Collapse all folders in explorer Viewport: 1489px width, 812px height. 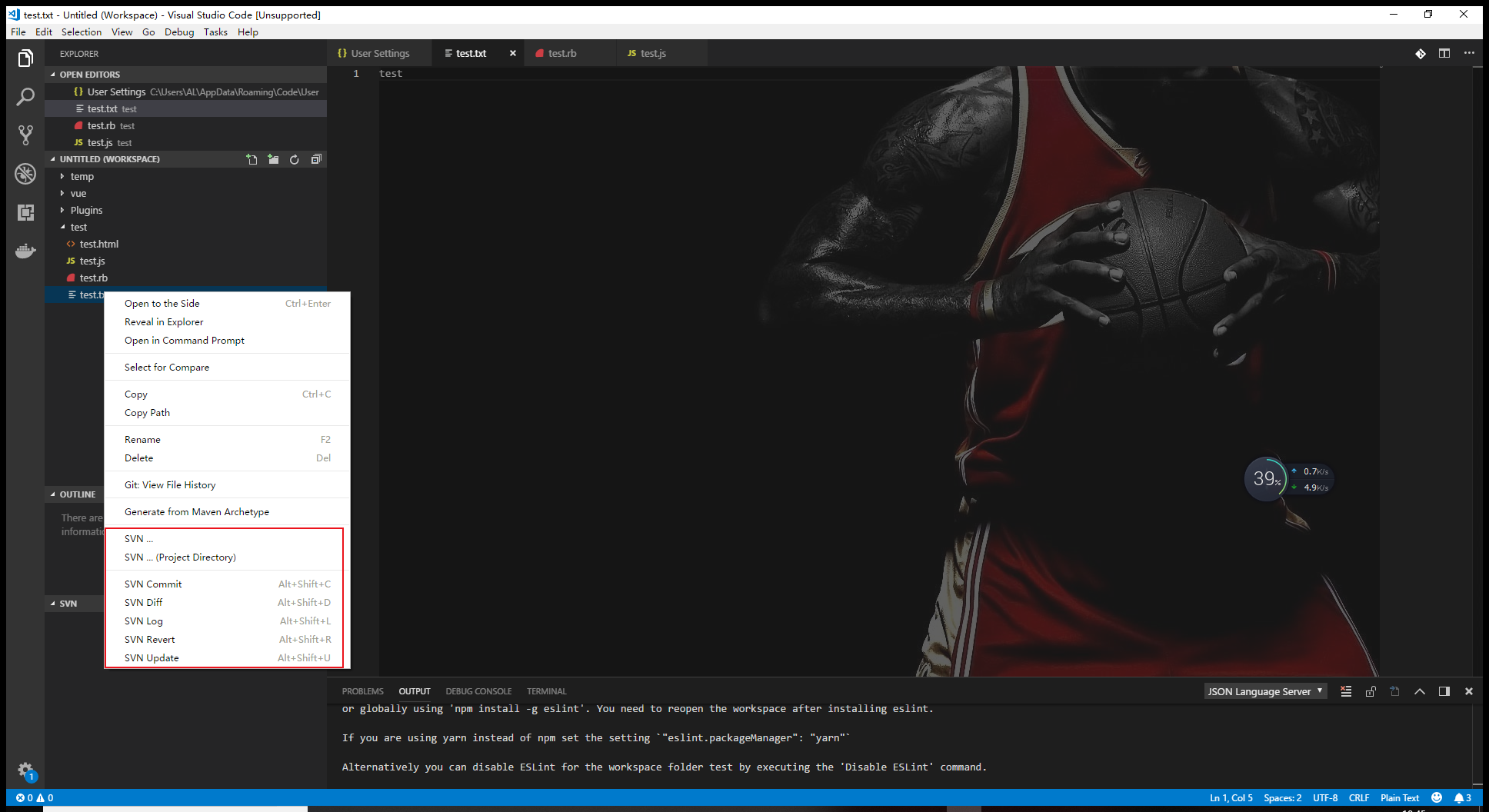[x=316, y=159]
